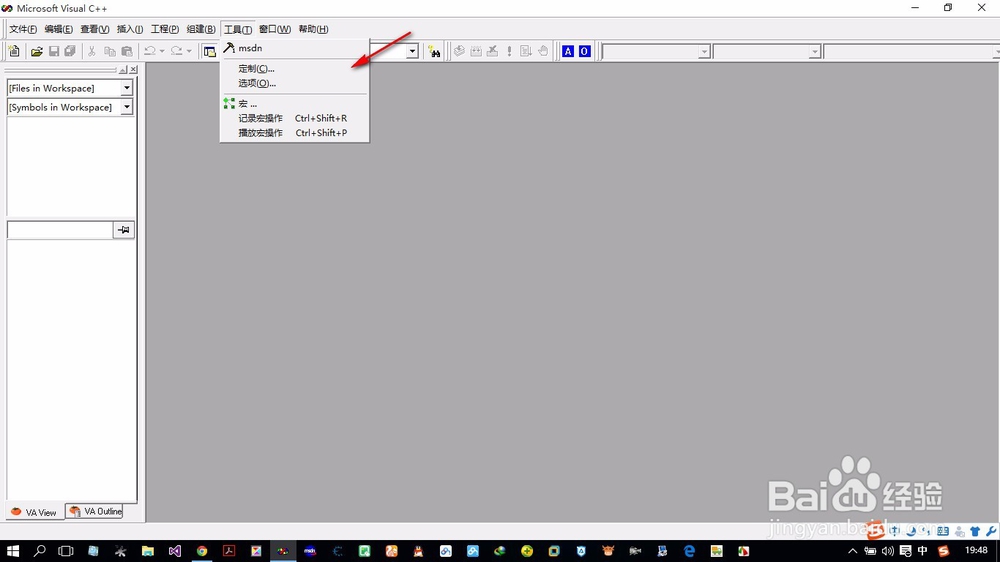1000x562 pixels.
Task: Choose 定制(C)... menu entry
Action: (x=295, y=68)
